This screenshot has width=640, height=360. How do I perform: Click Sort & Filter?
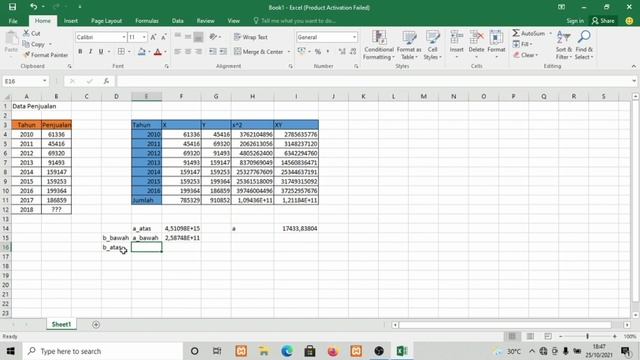pyautogui.click(x=564, y=45)
